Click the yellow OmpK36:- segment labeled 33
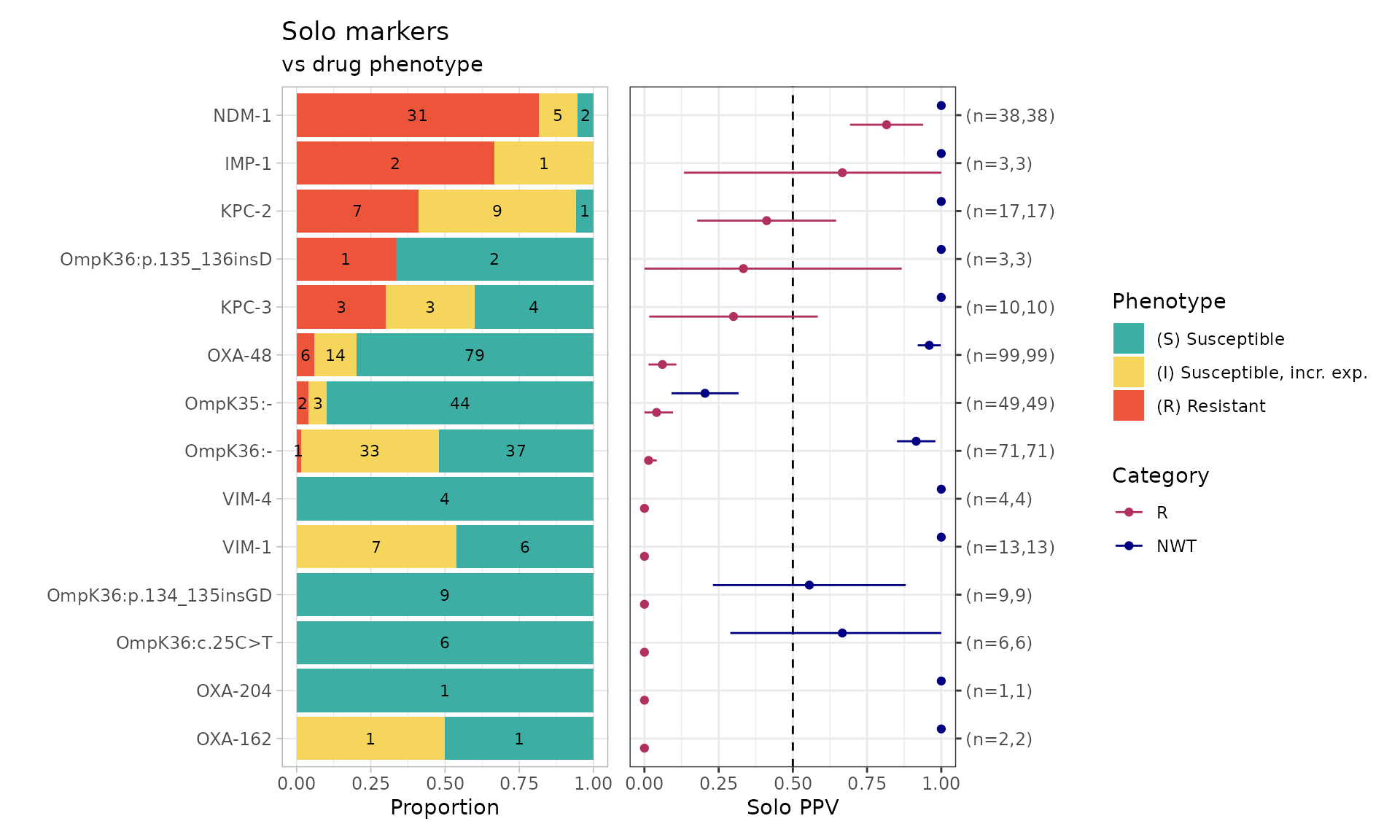This screenshot has height=840, width=1400. 370,451
